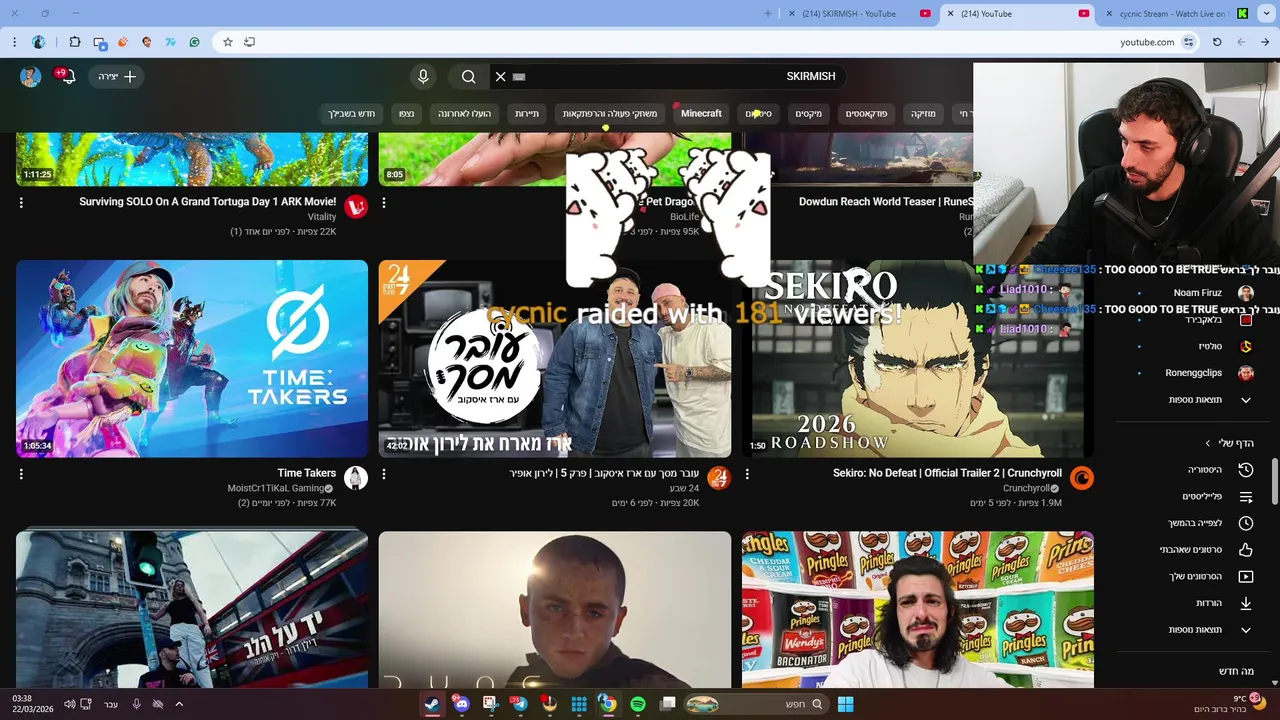
Task: Open the יצירה create button
Action: tap(117, 77)
